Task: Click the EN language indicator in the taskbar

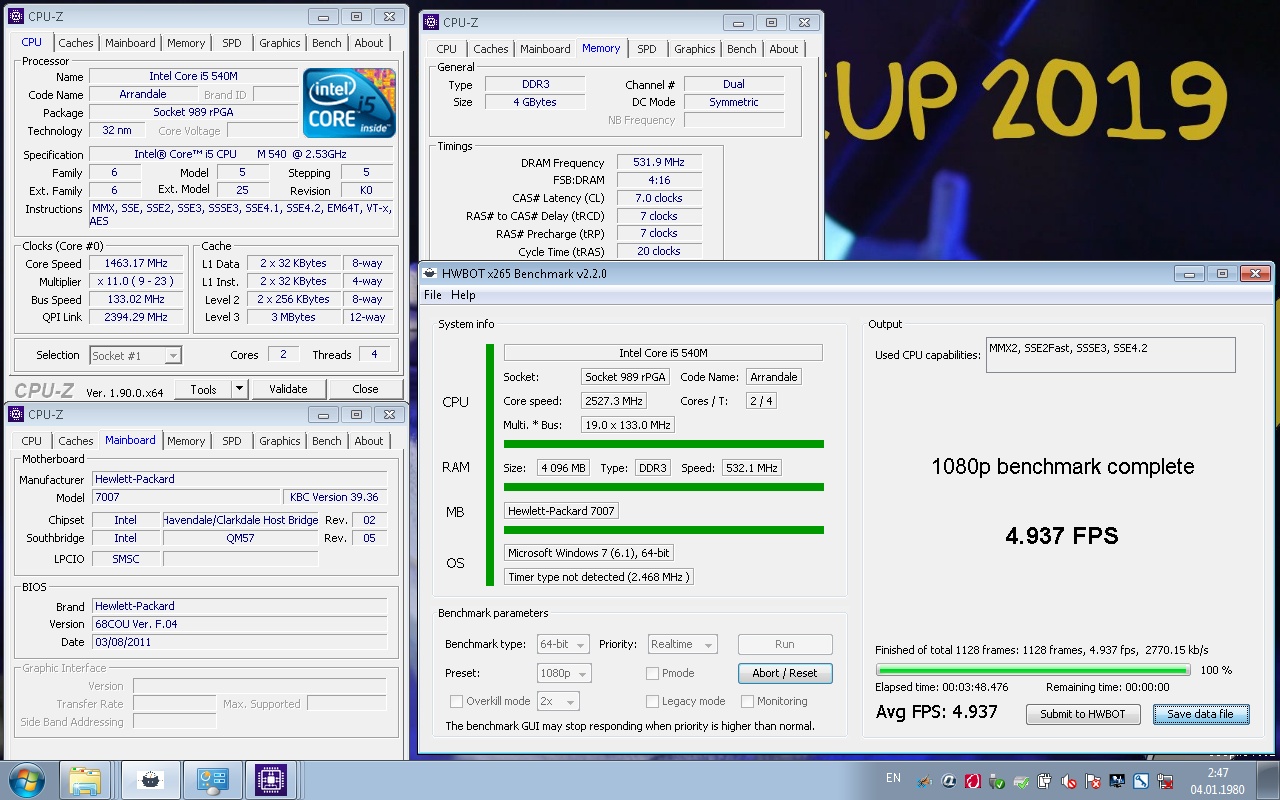Action: tap(893, 778)
